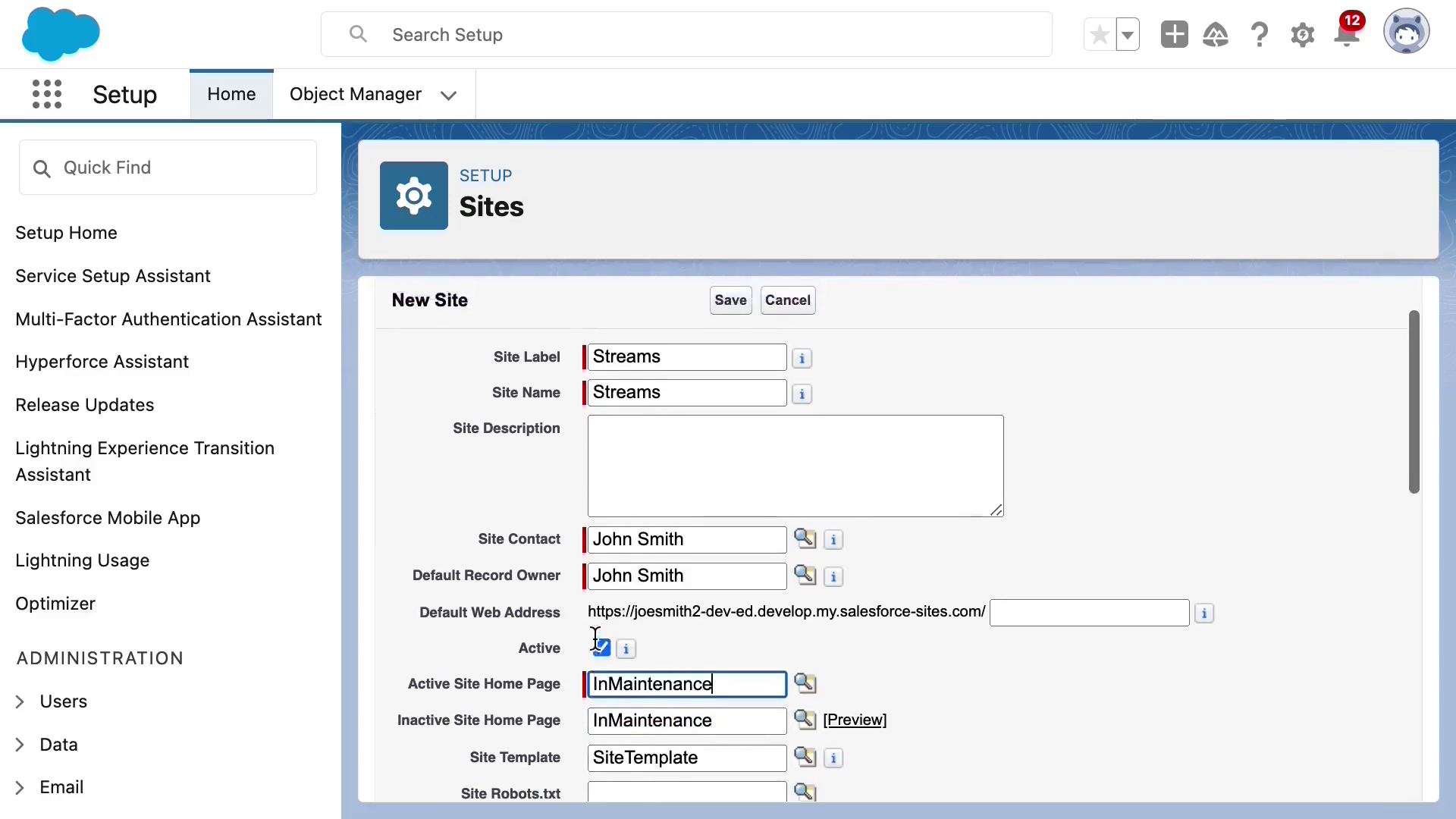Click the favorites star icon
Image resolution: width=1456 pixels, height=819 pixels.
click(1100, 35)
